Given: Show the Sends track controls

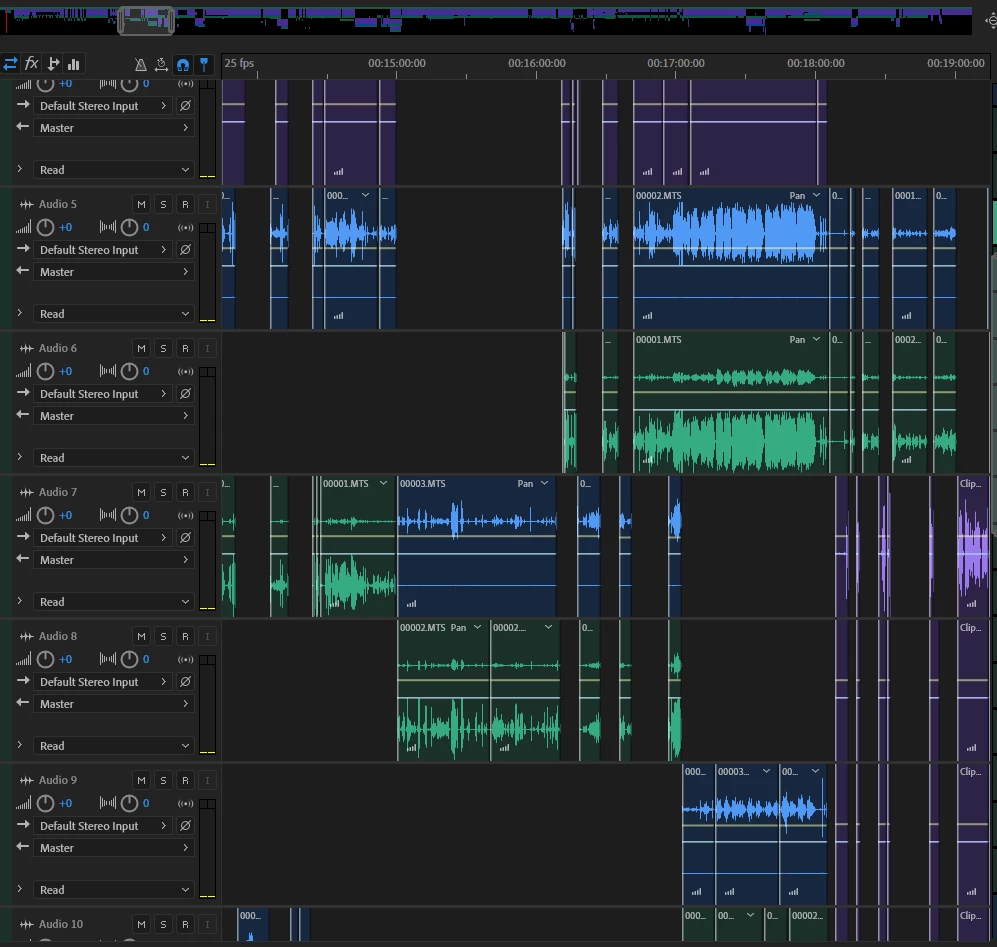Looking at the screenshot, I should (x=53, y=64).
